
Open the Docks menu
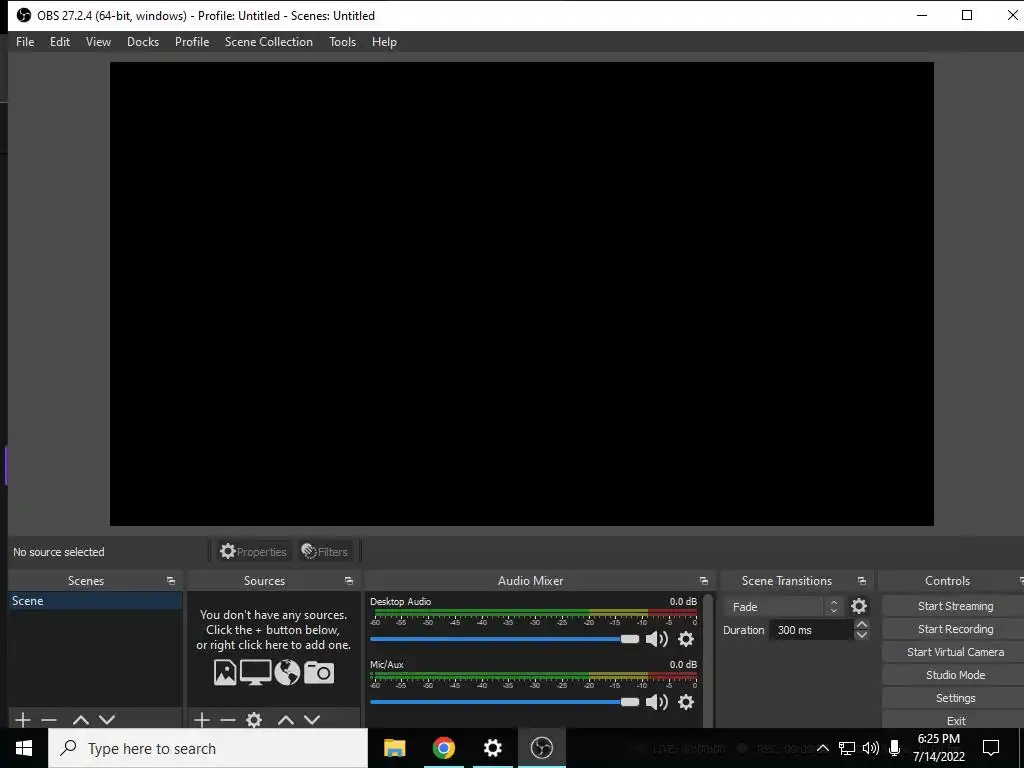coord(142,42)
